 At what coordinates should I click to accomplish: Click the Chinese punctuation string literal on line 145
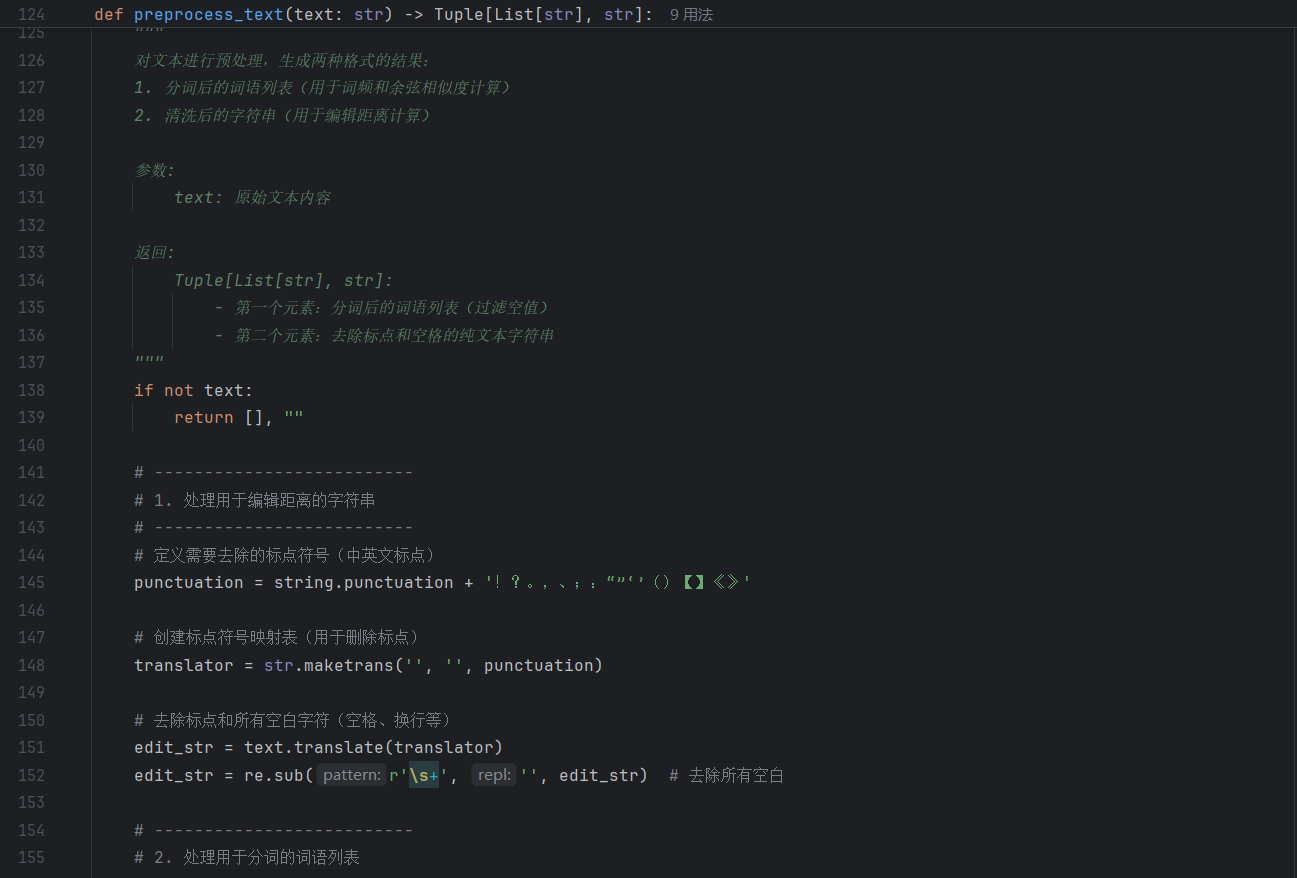tap(618, 582)
